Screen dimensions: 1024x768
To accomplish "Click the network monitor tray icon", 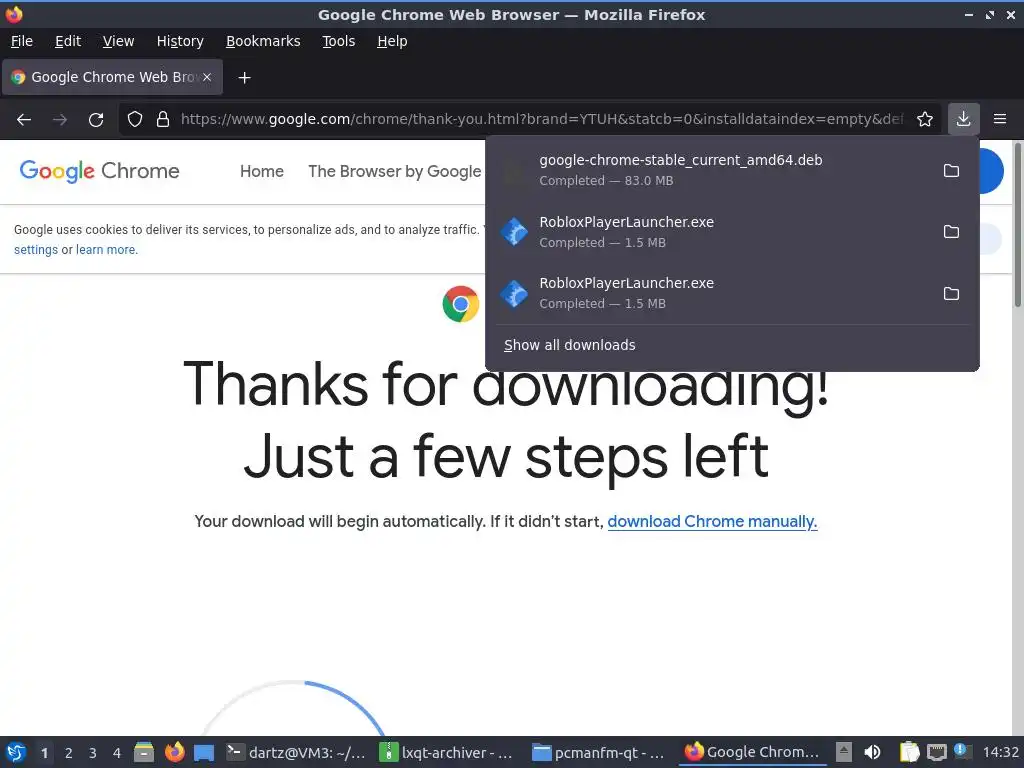I will click(x=936, y=752).
